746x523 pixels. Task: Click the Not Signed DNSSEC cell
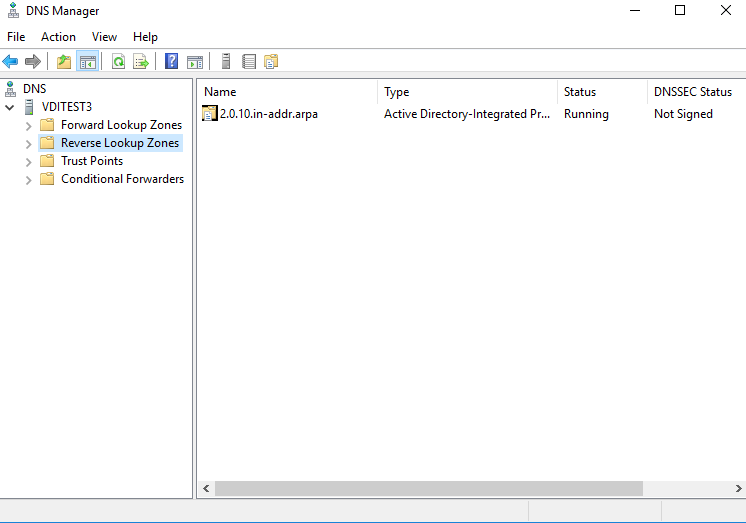(x=683, y=114)
